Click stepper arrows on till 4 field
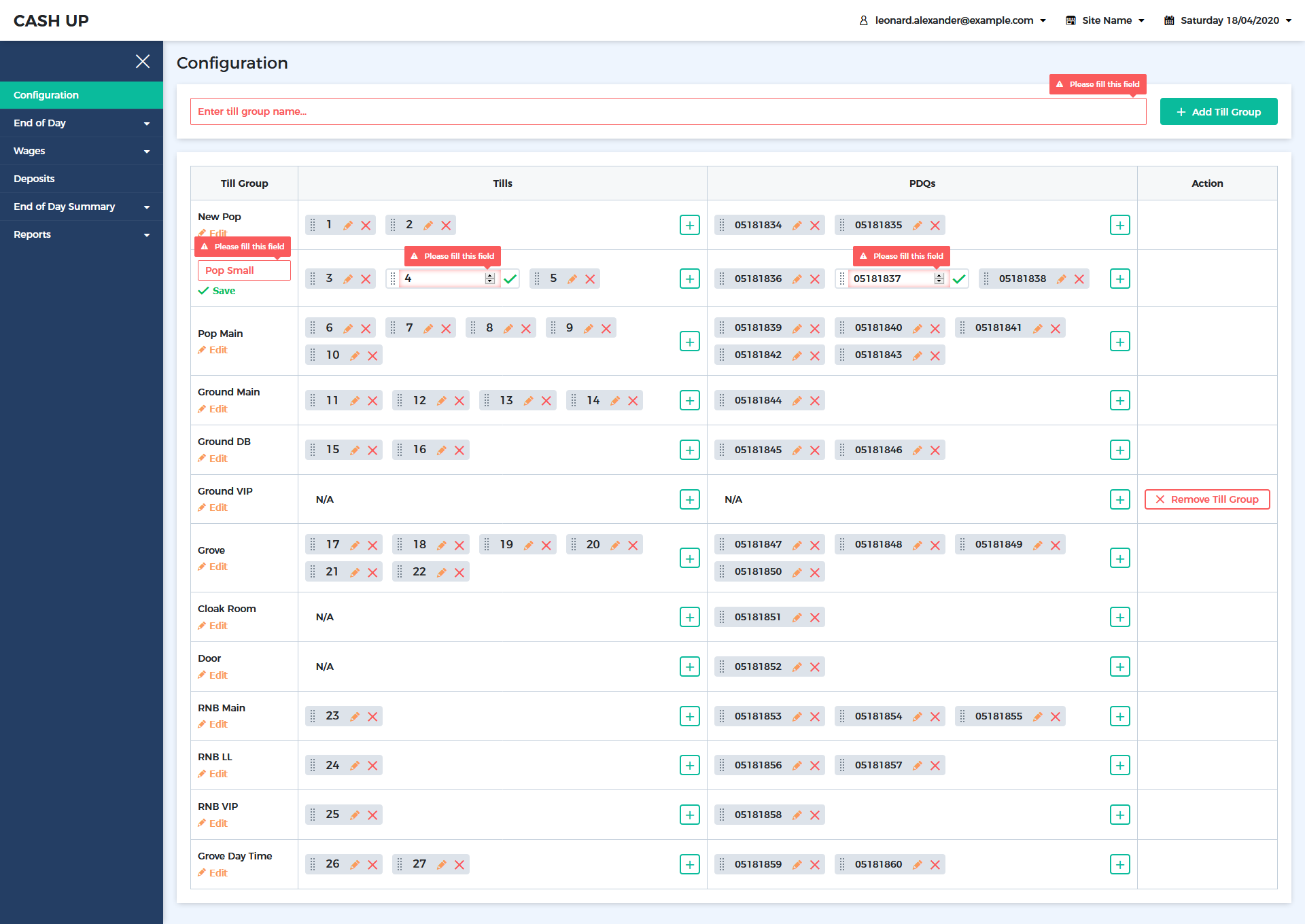The image size is (1305, 924). 489,279
